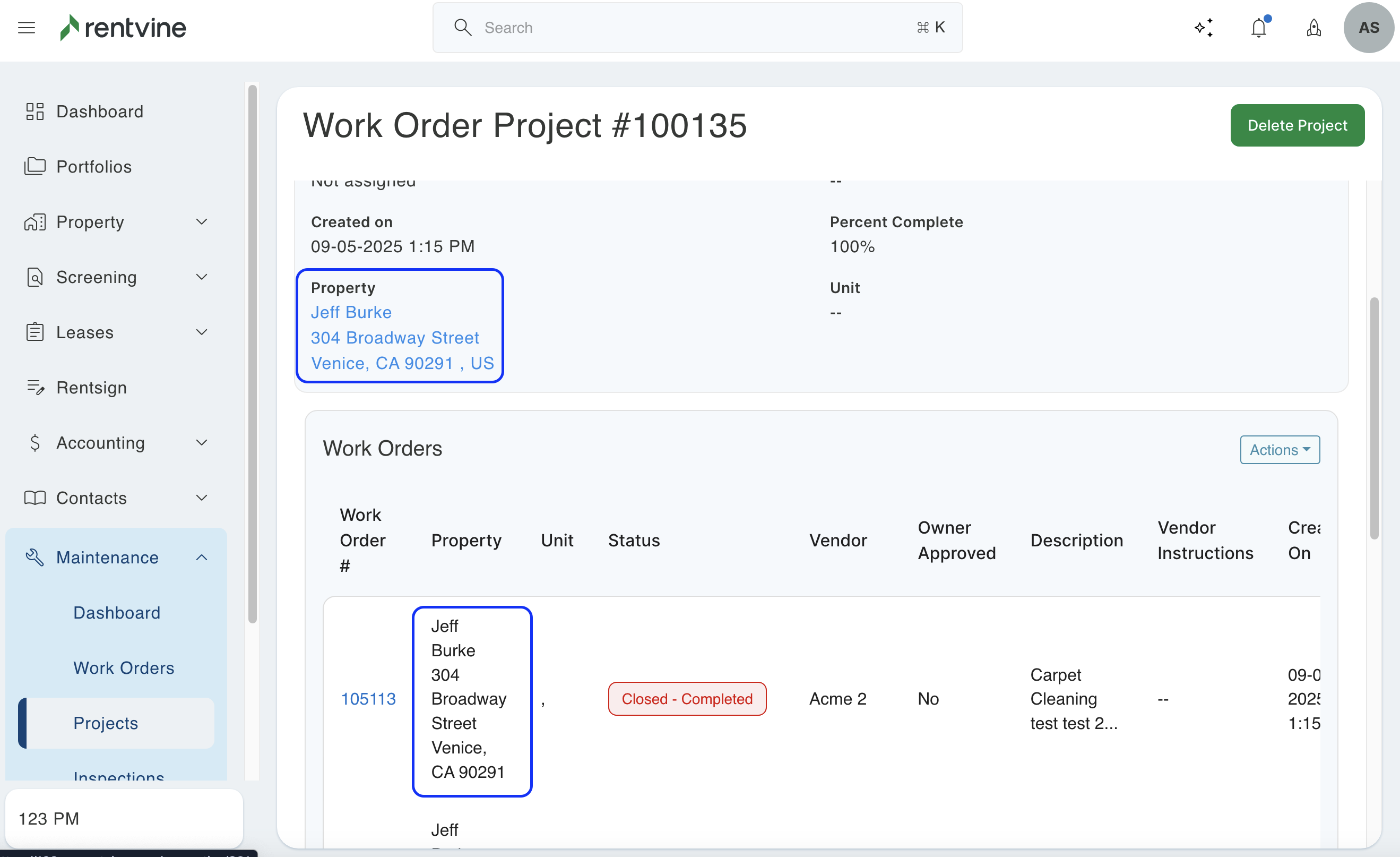Open the hamburger menu icon
The width and height of the screenshot is (1400, 857).
26,27
